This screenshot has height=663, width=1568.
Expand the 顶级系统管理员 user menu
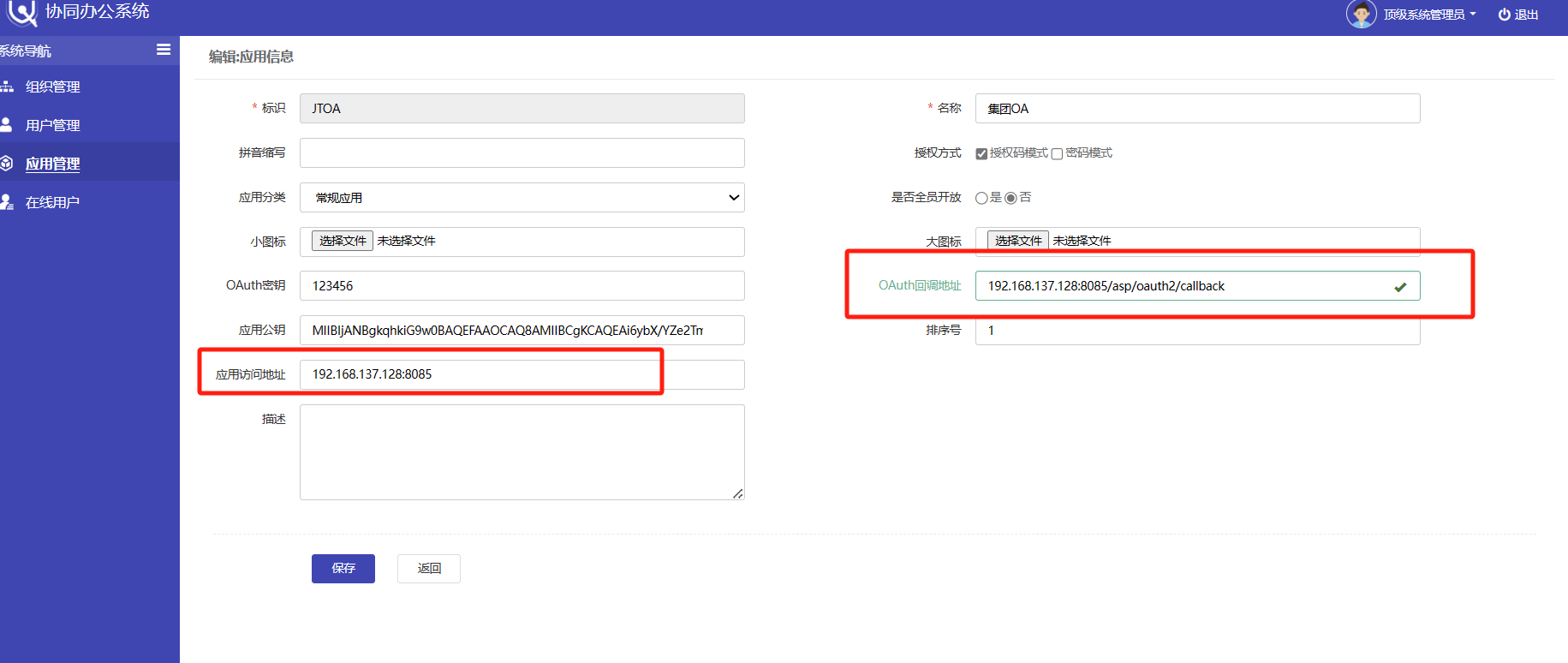pyautogui.click(x=1429, y=15)
